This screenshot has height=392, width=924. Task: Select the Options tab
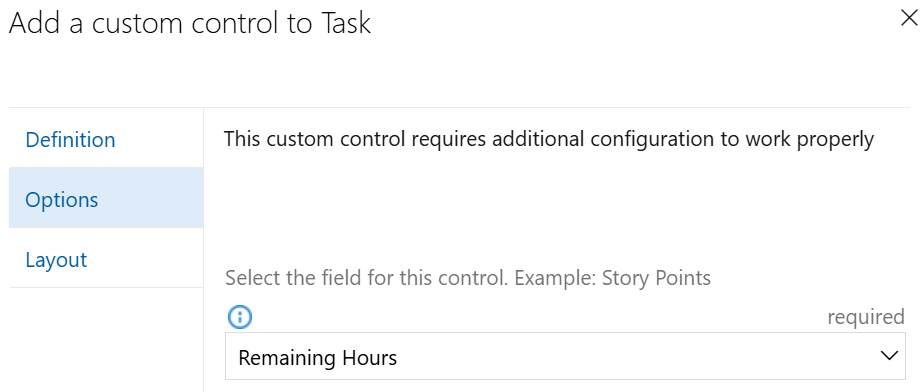(106, 197)
